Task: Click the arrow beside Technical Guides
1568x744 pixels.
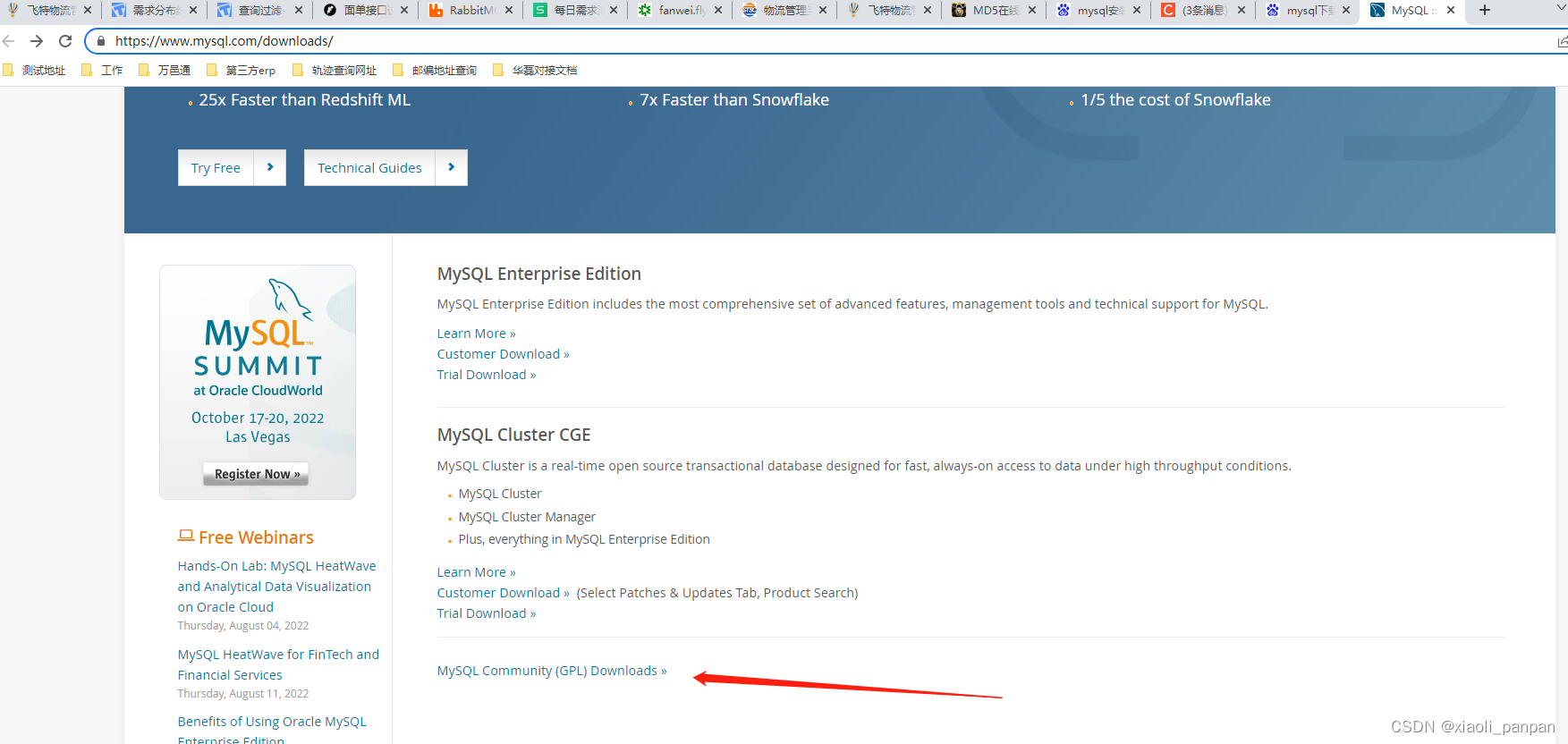Action: 452,168
